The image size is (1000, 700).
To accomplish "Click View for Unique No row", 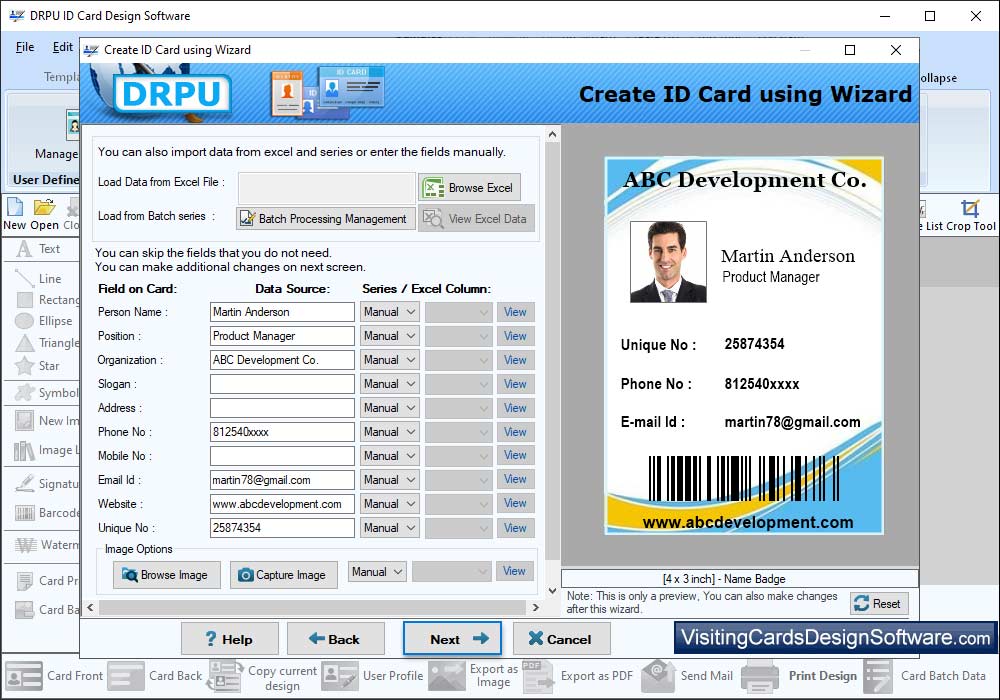I will click(x=515, y=528).
